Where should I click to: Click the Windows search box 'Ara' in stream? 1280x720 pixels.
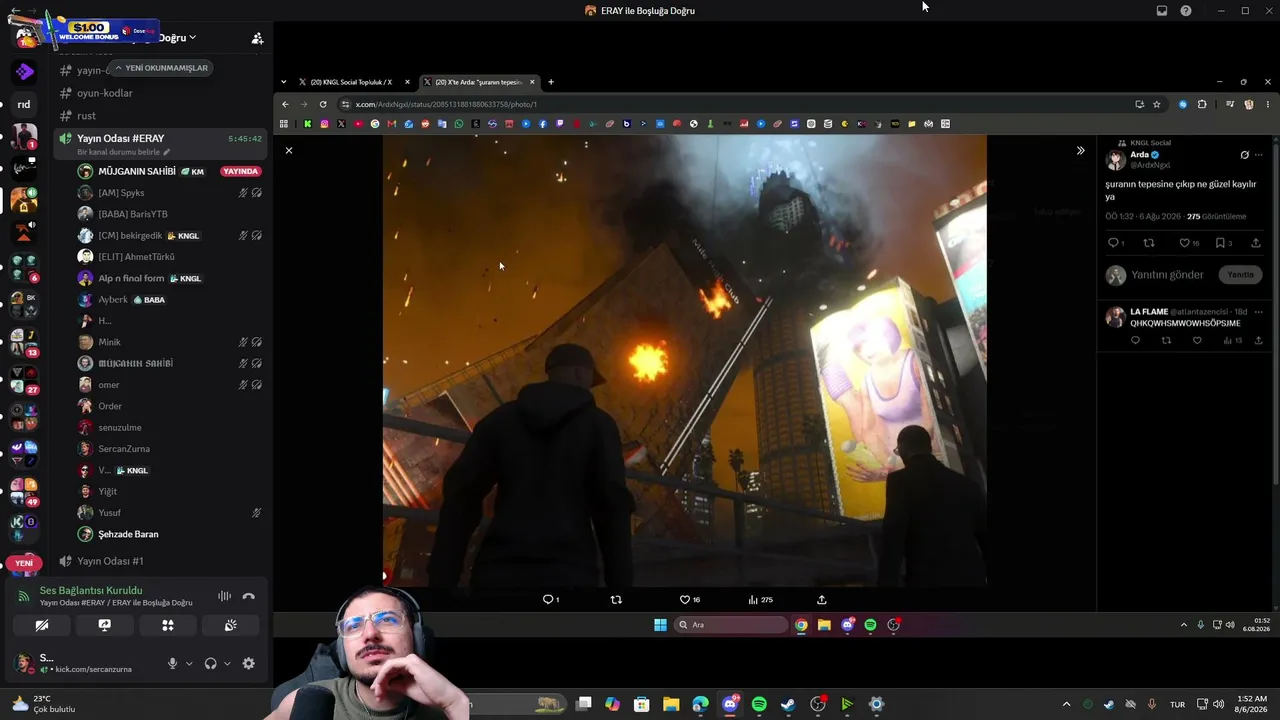point(733,625)
